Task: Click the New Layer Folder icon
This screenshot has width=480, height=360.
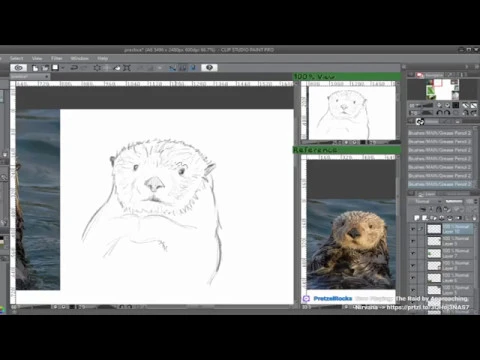Action: [433, 218]
